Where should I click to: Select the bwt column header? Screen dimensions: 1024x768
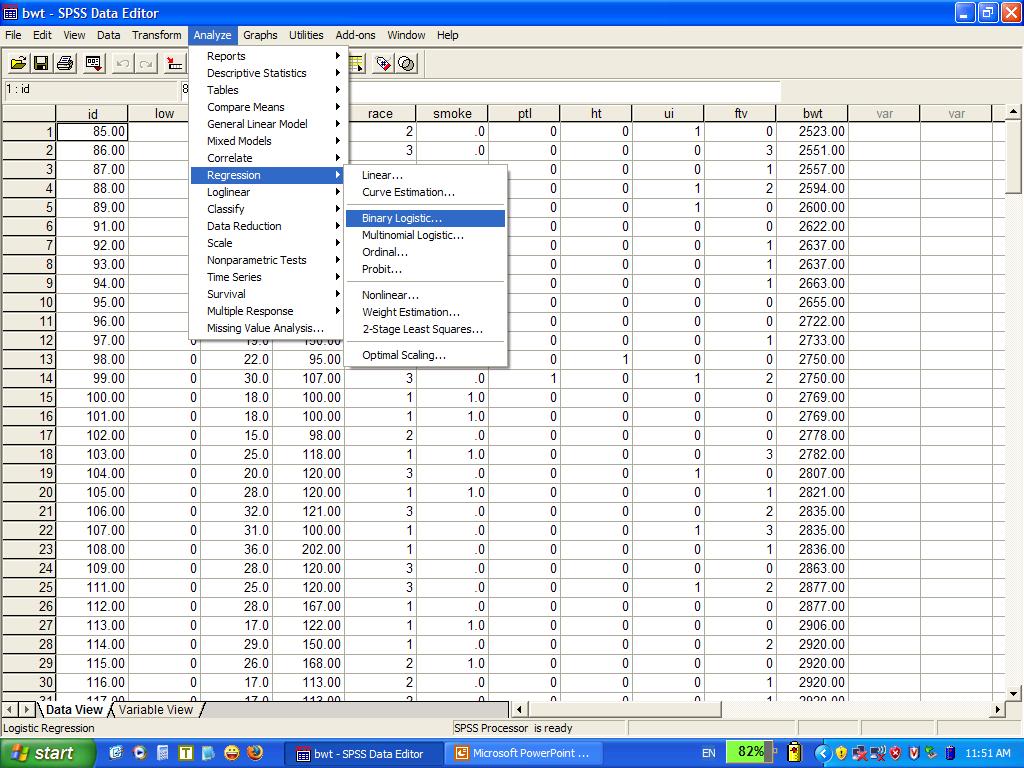tap(812, 114)
